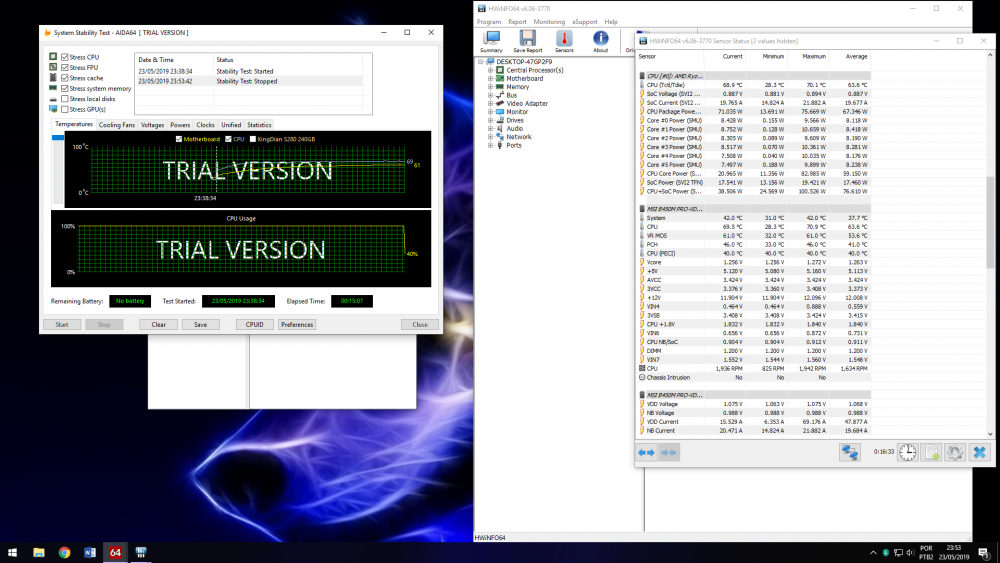Image resolution: width=1000 pixels, height=563 pixels.
Task: Enable the Stress local disks checkbox
Action: tap(65, 99)
